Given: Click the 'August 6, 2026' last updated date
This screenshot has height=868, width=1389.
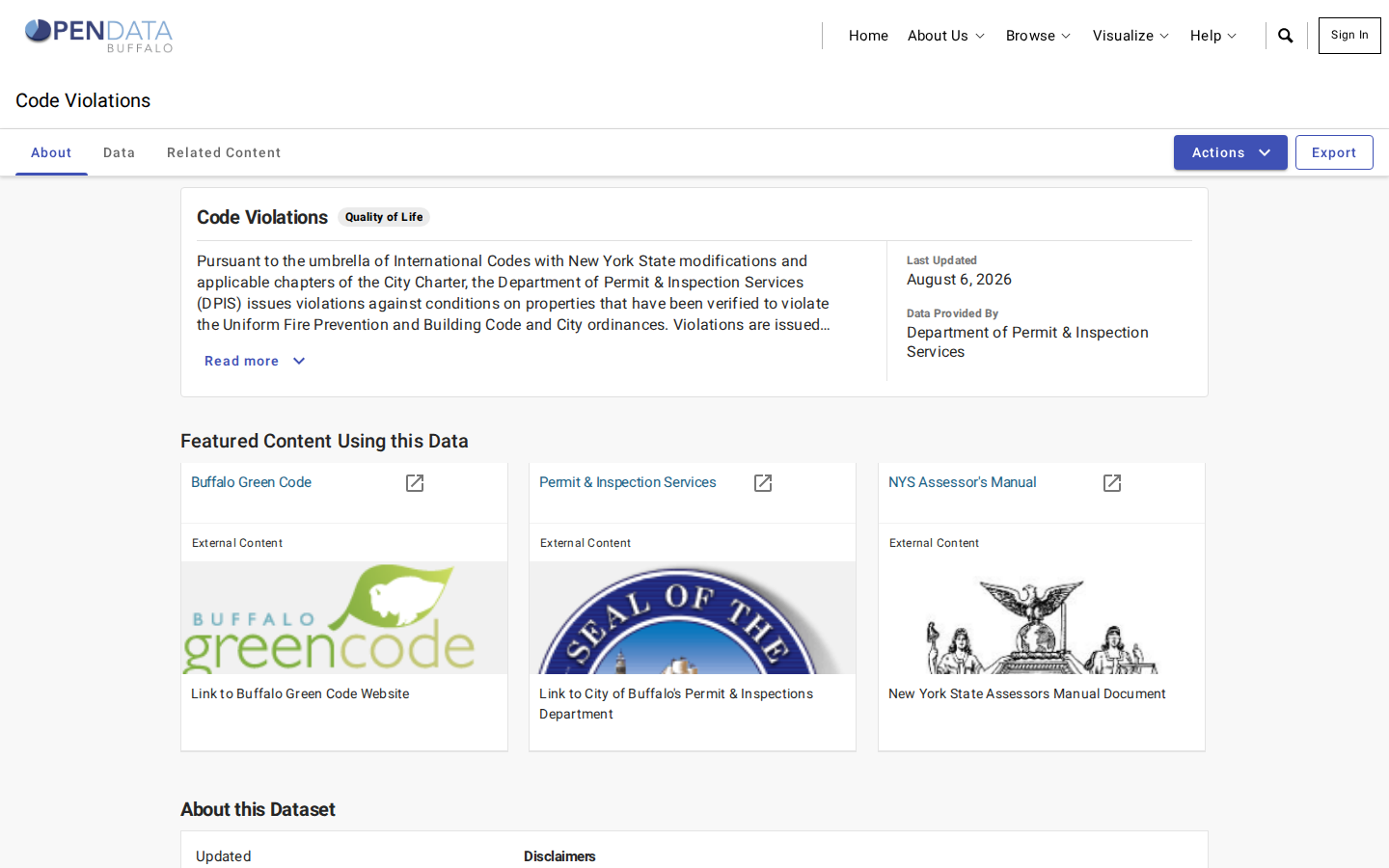Looking at the screenshot, I should pos(959,280).
